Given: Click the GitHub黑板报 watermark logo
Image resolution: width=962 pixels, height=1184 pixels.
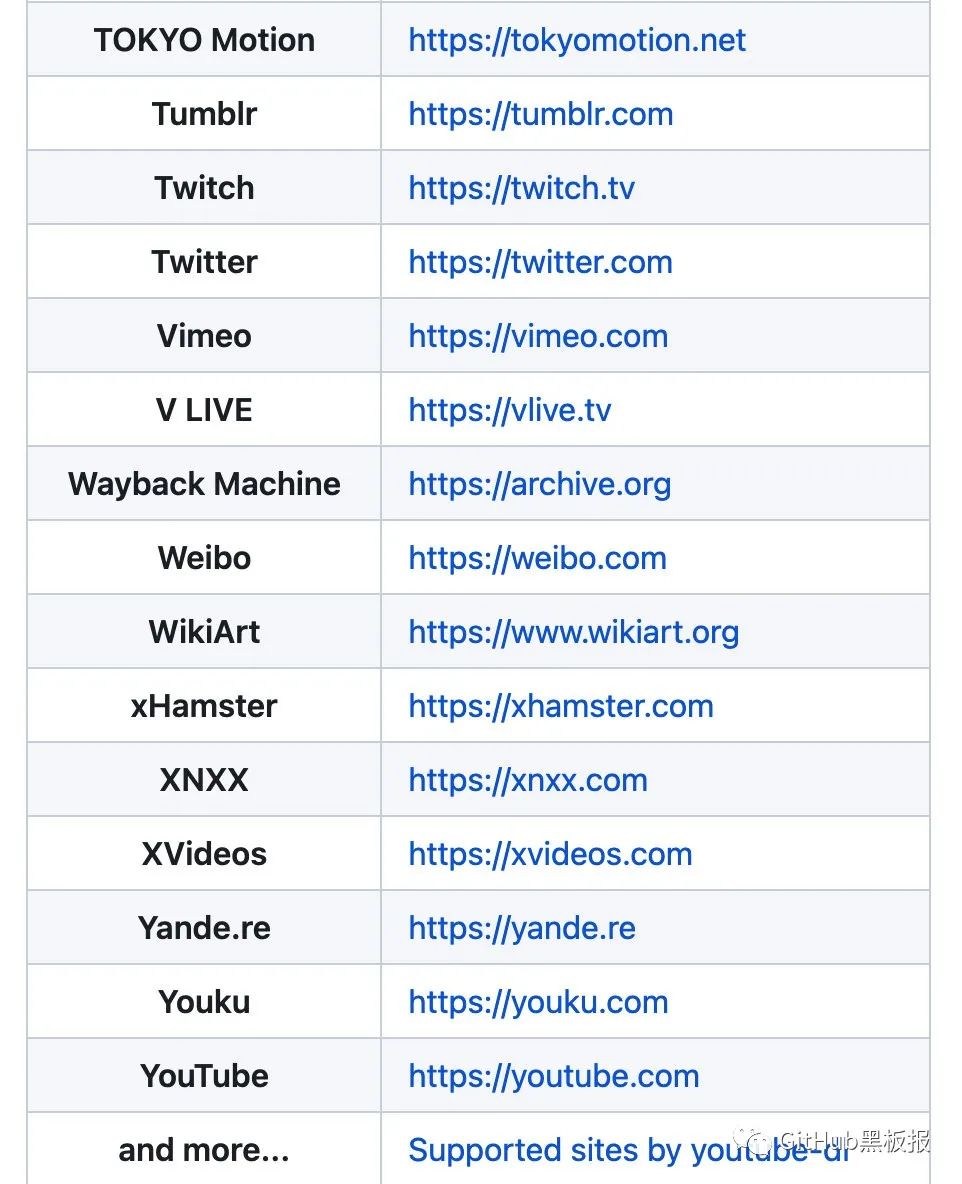Looking at the screenshot, I should click(x=833, y=1140).
